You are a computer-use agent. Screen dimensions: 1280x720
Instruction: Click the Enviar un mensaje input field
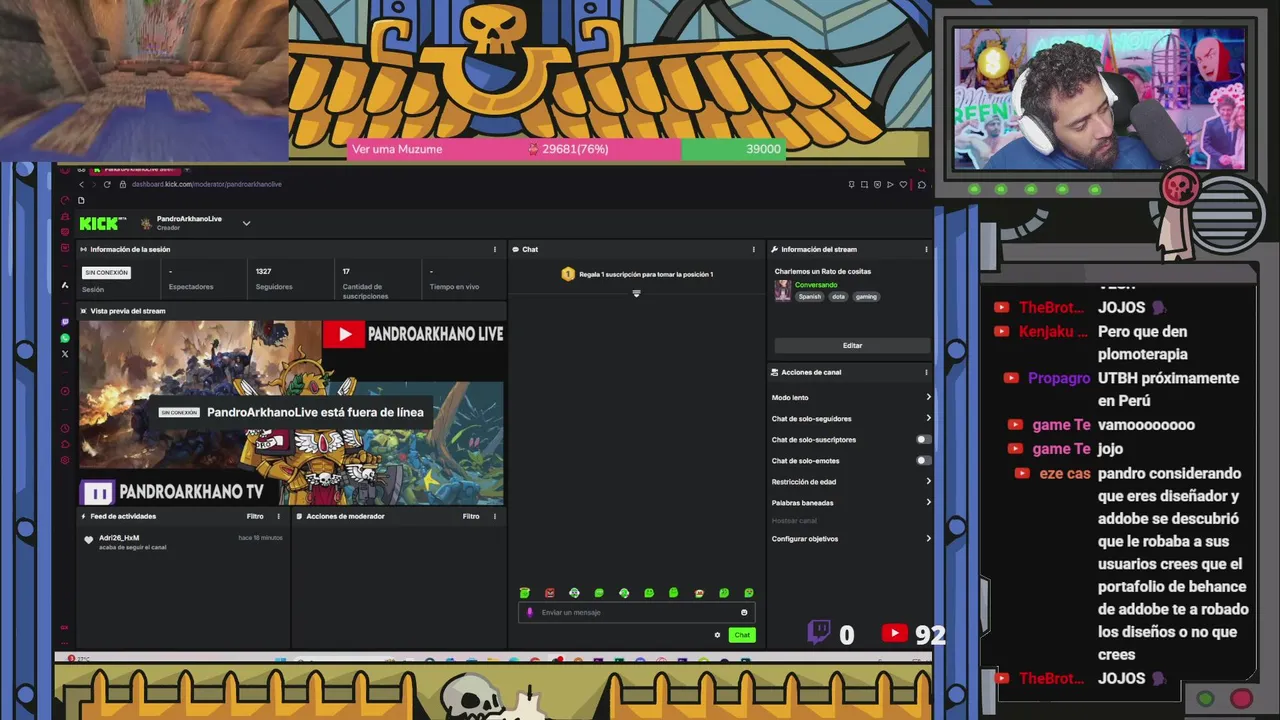tap(636, 612)
